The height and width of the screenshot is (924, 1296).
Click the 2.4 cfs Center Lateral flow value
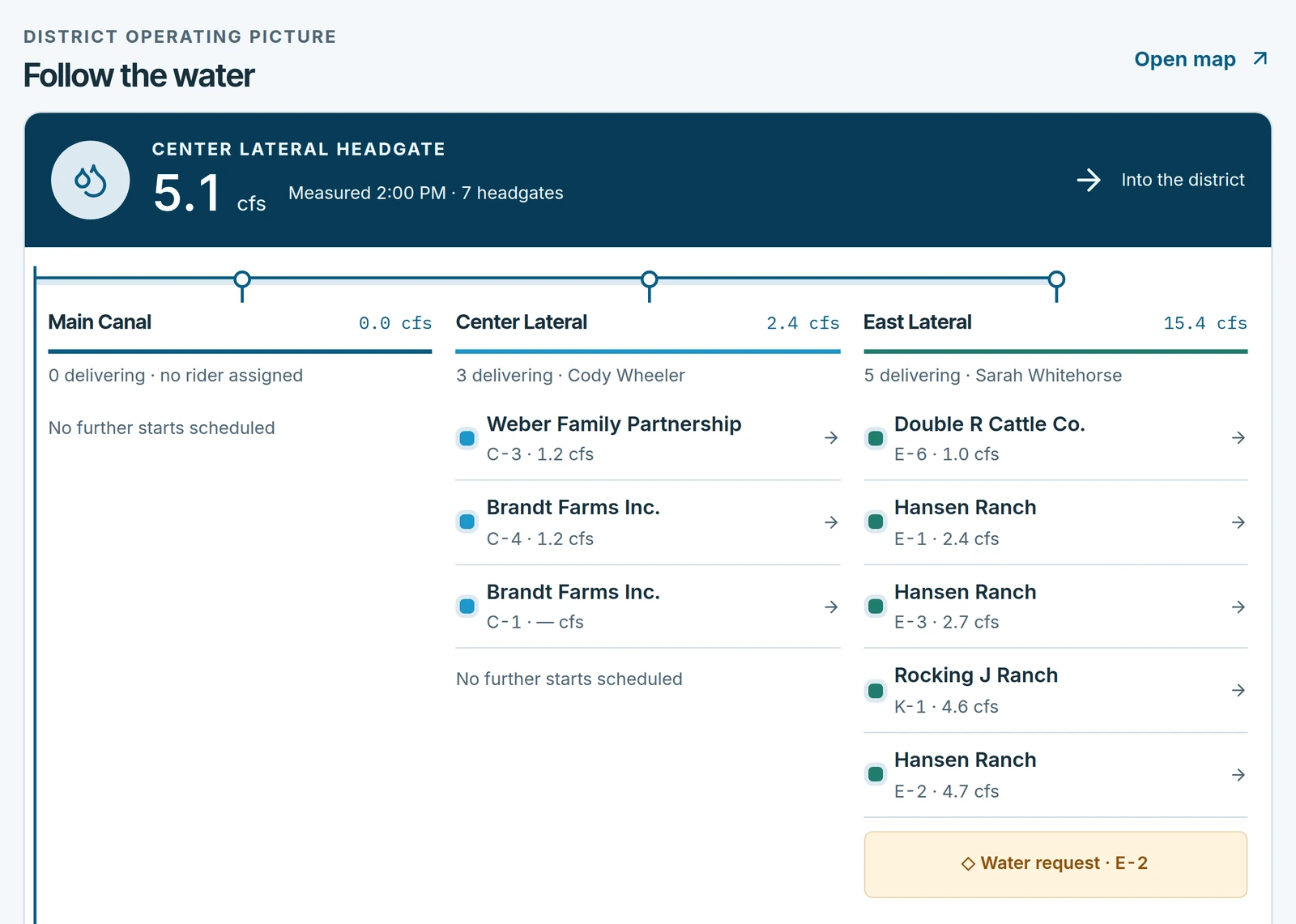pyautogui.click(x=803, y=323)
